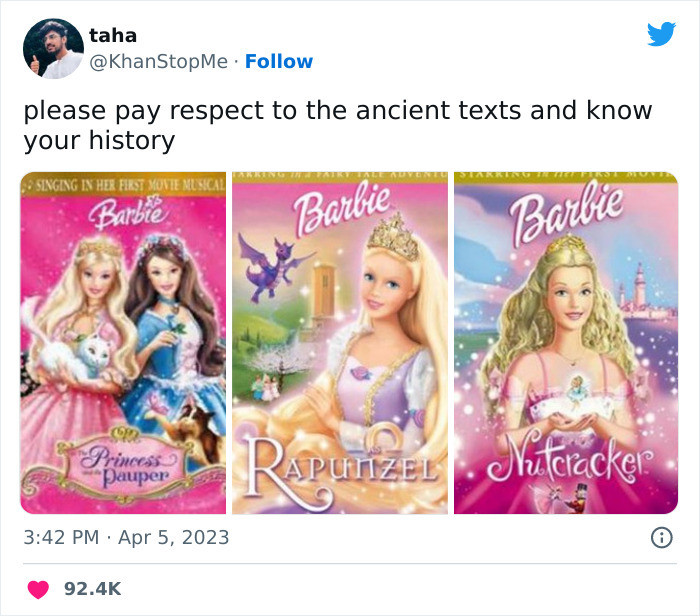The height and width of the screenshot is (616, 700).
Task: Click the 92.4K likes count
Action: (92, 589)
